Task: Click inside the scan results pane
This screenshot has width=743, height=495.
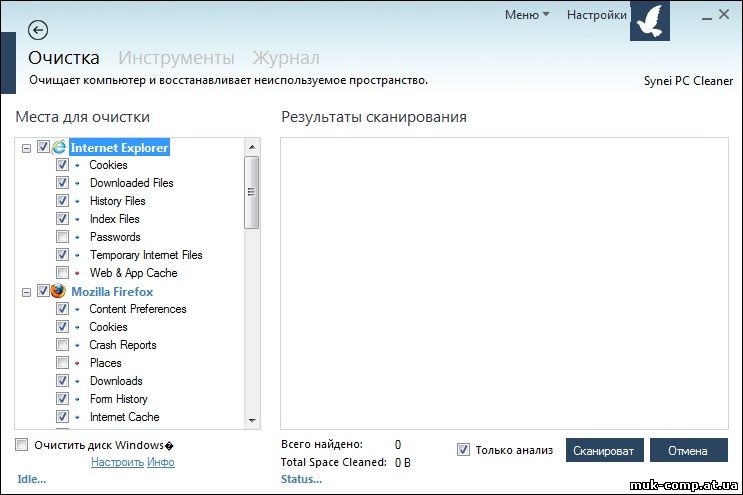Action: tap(504, 283)
